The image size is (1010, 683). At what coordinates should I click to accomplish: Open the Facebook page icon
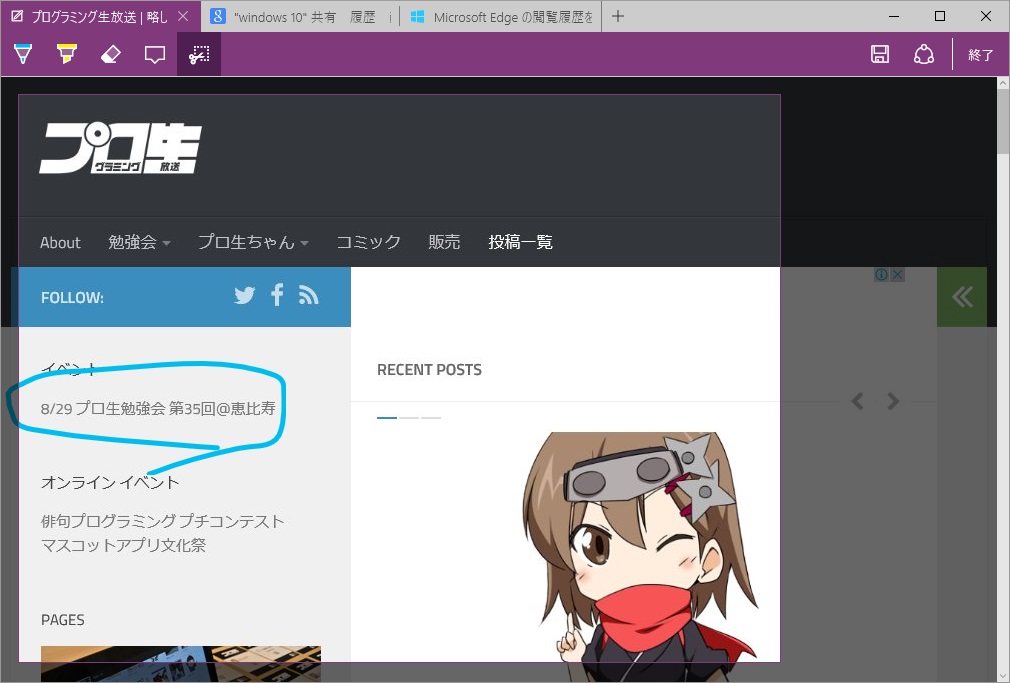[277, 295]
